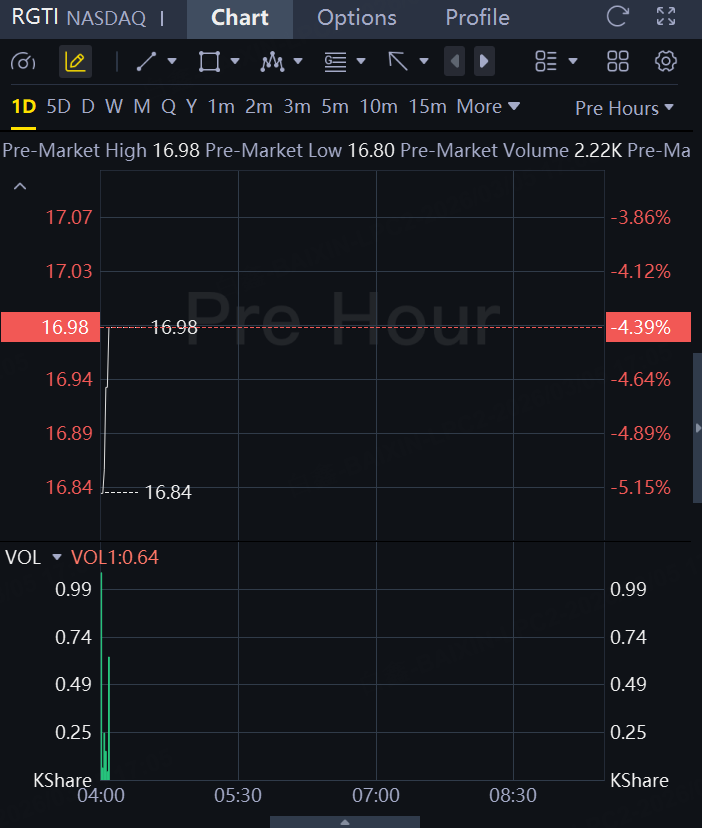This screenshot has width=702, height=828.
Task: Select the rectangle shape tool
Action: pyautogui.click(x=209, y=62)
